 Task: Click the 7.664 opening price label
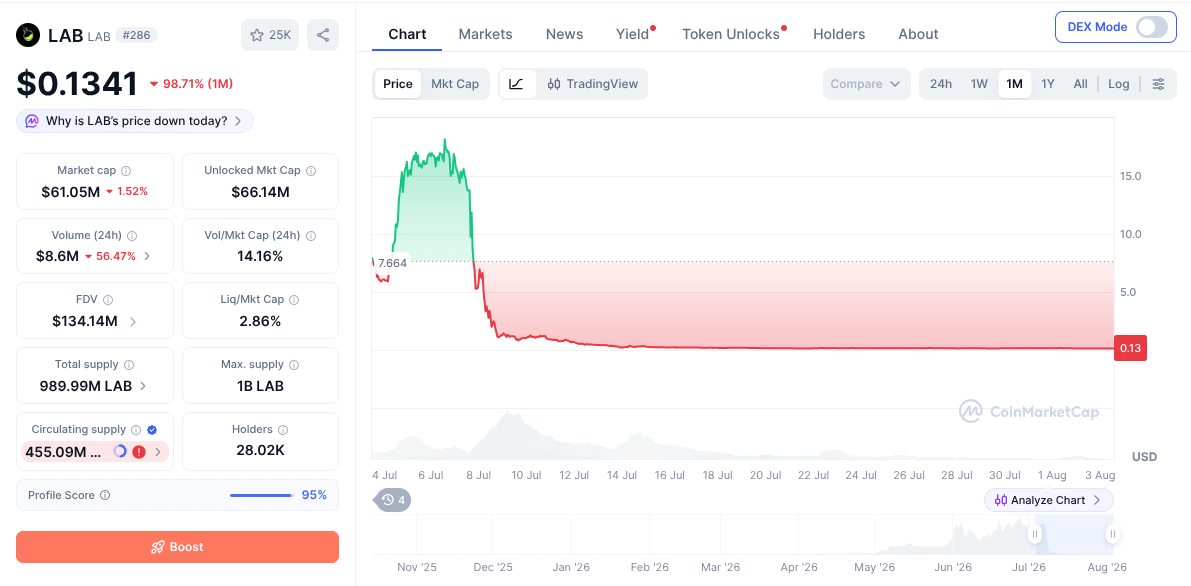(392, 263)
